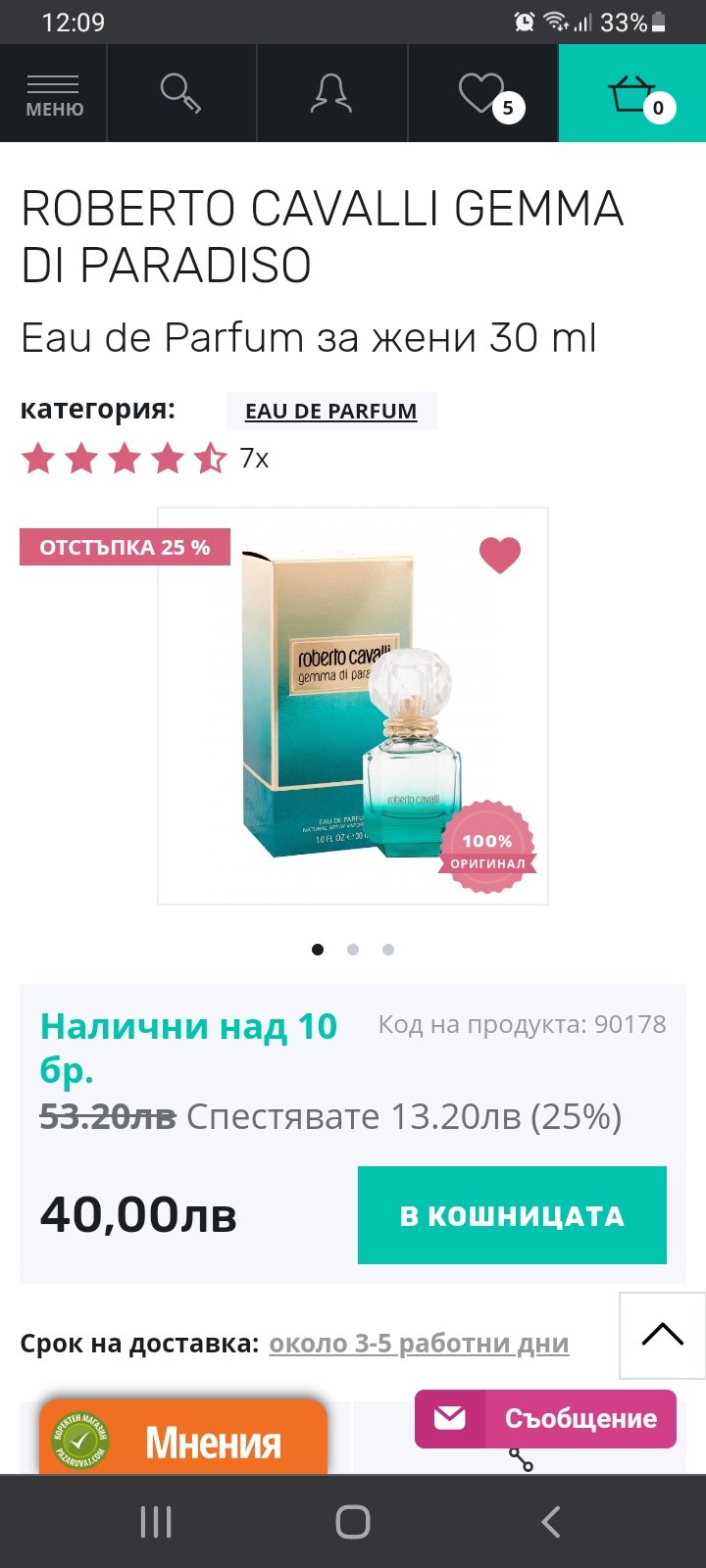Tap the Android recent apps icon
Image resolution: width=706 pixels, height=1568 pixels.
tap(156, 1522)
